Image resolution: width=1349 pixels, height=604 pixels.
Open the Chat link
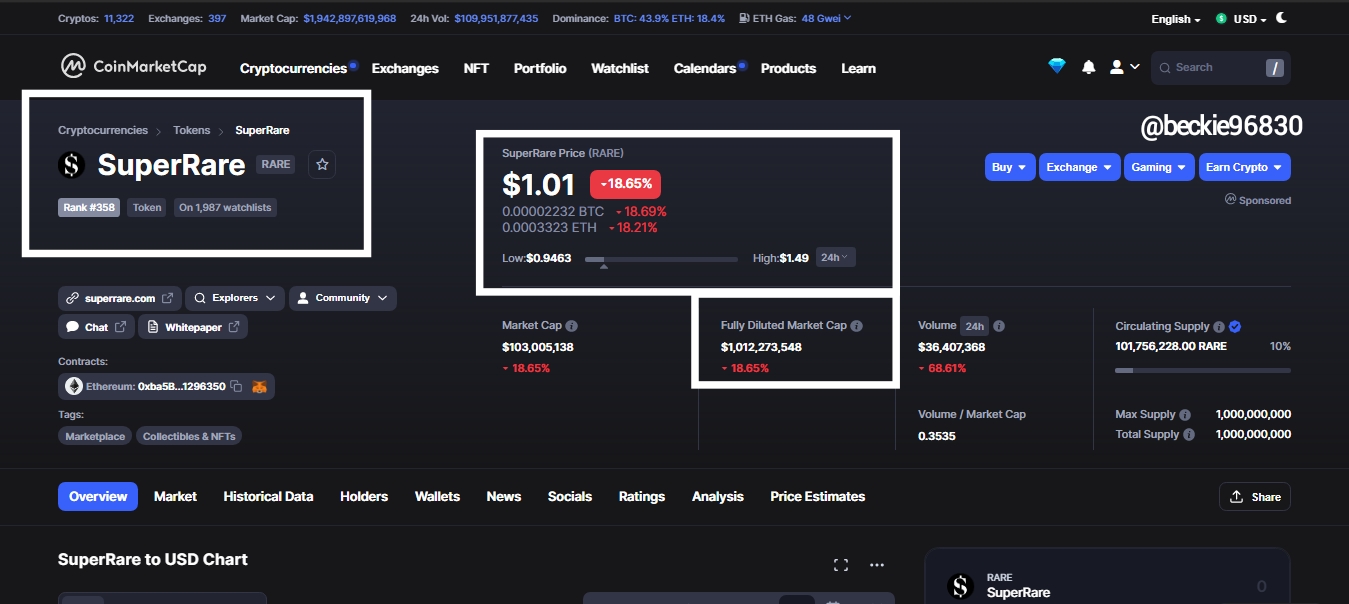96,327
